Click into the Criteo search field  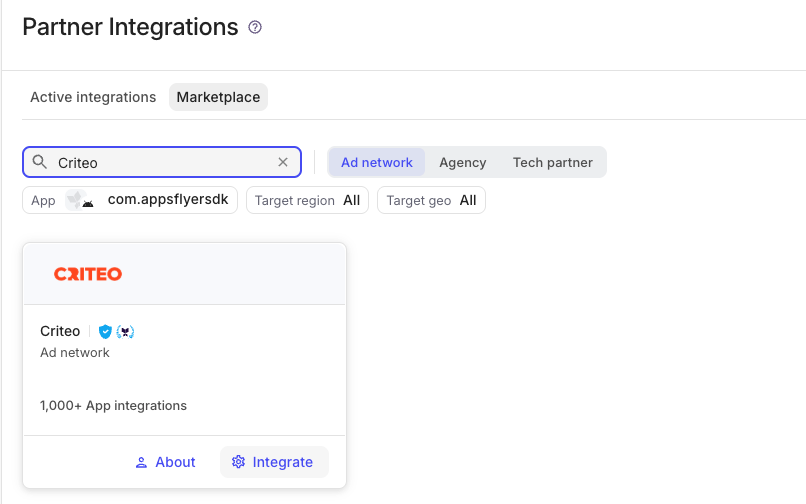tap(162, 163)
